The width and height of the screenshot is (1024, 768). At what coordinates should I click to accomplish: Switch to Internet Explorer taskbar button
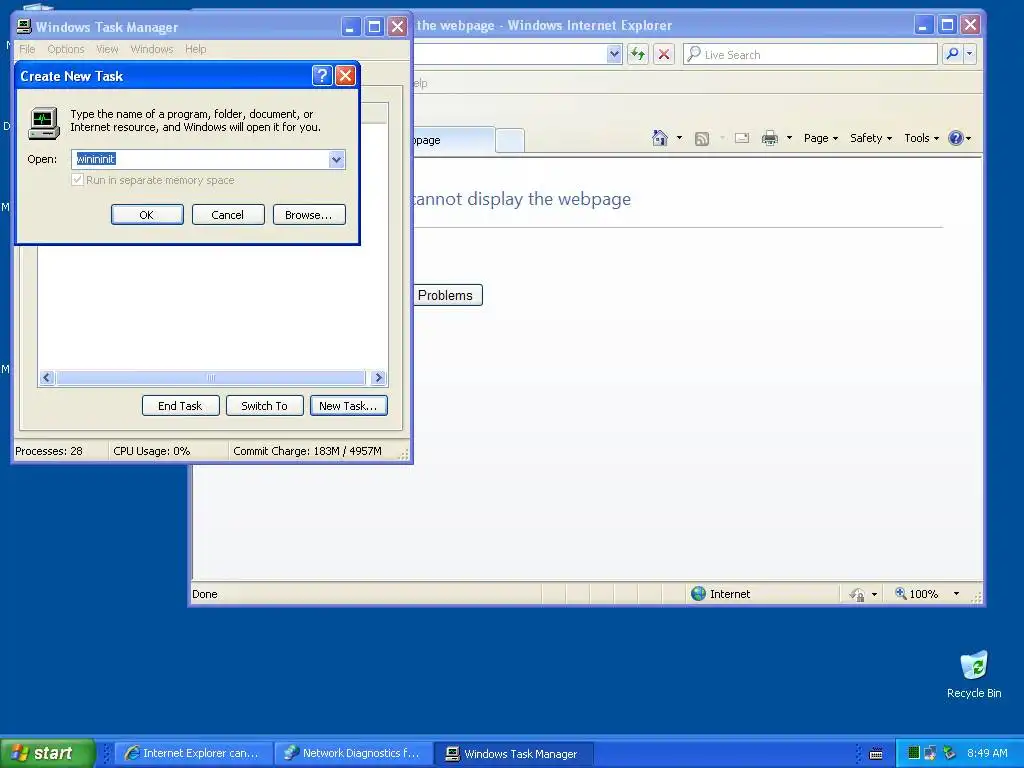(193, 753)
